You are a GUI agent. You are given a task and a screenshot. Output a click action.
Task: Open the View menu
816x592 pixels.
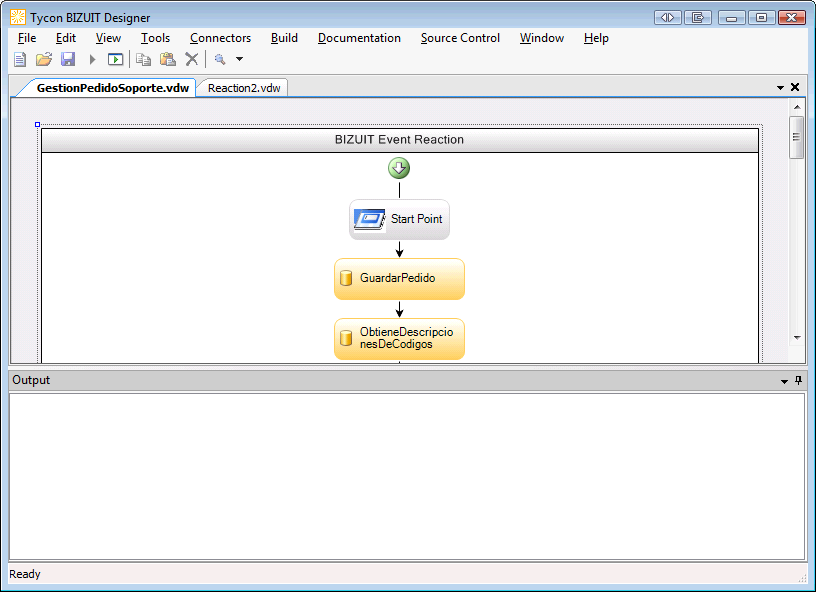tap(108, 38)
